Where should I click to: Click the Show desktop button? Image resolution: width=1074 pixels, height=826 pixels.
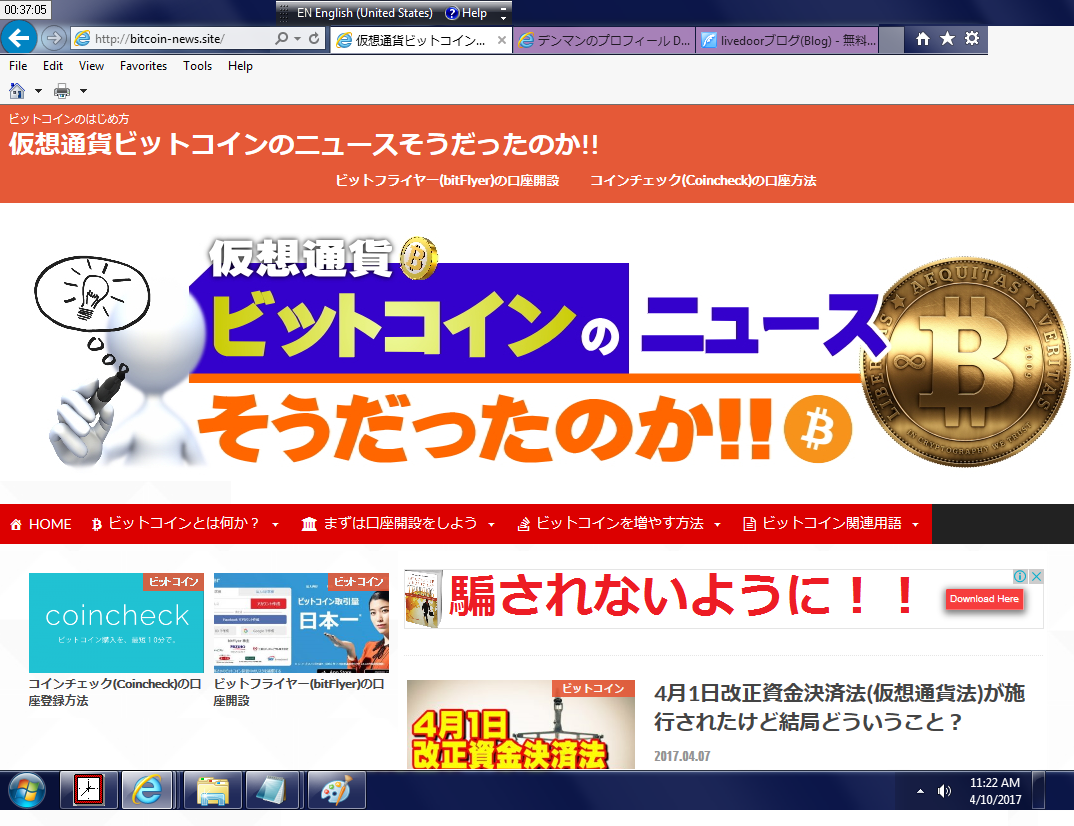coord(1038,790)
